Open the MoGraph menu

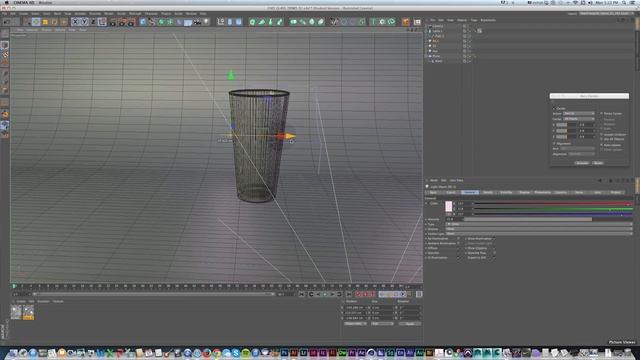click(135, 13)
